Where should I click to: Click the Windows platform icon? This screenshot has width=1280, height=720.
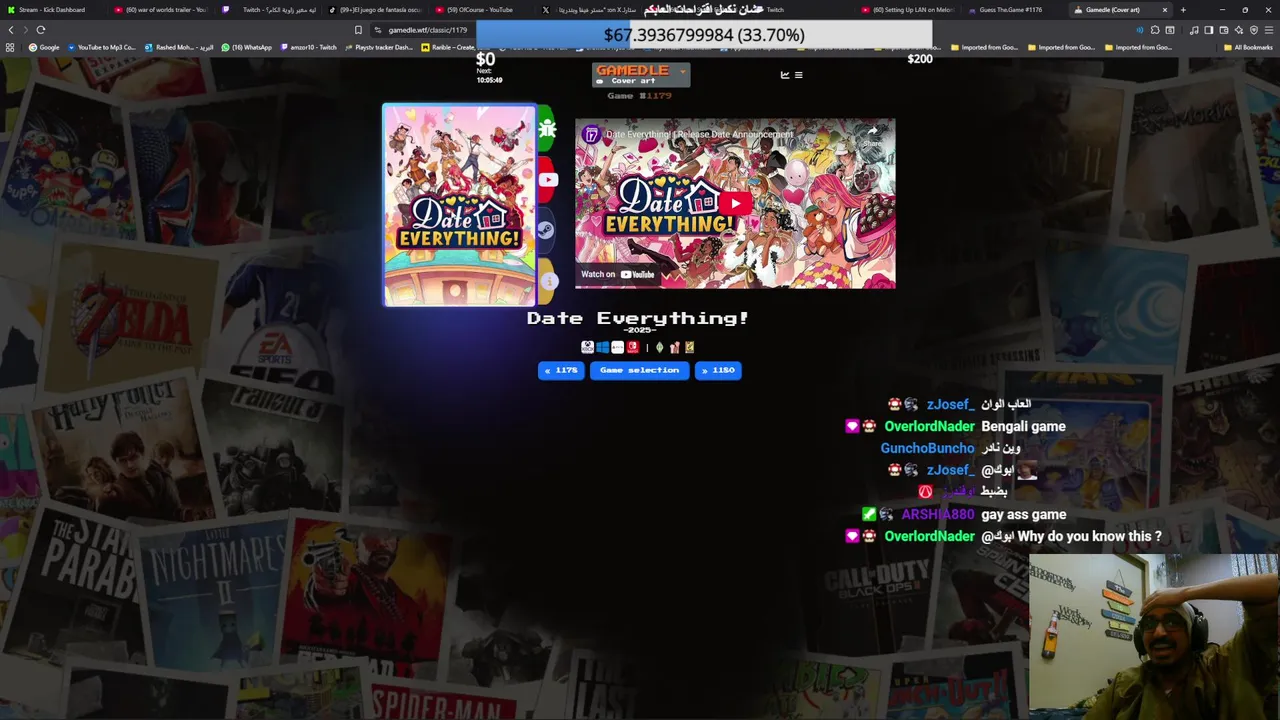[x=602, y=347]
